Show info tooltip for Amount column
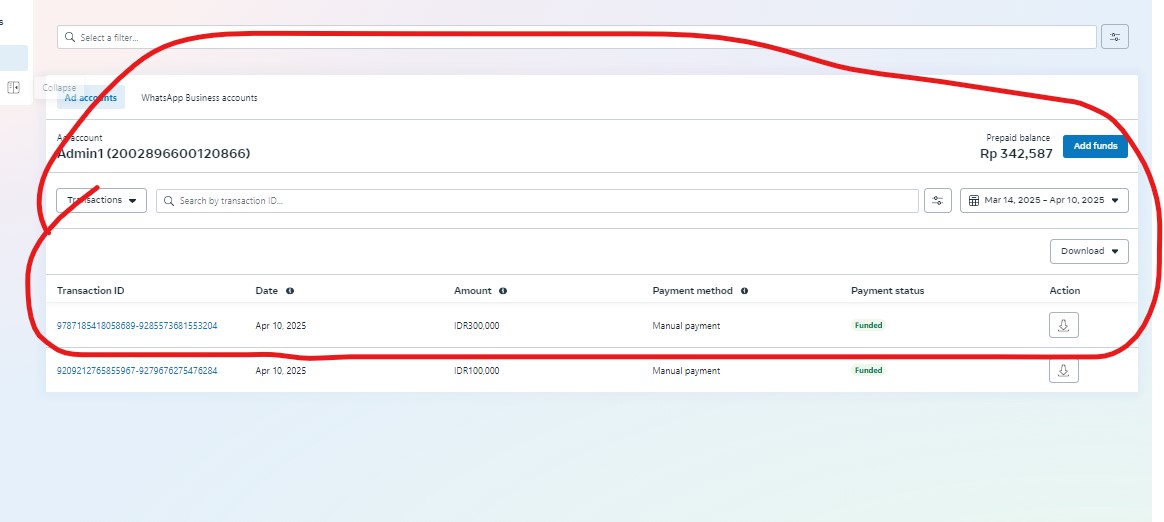This screenshot has height=522, width=1164. tap(503, 291)
